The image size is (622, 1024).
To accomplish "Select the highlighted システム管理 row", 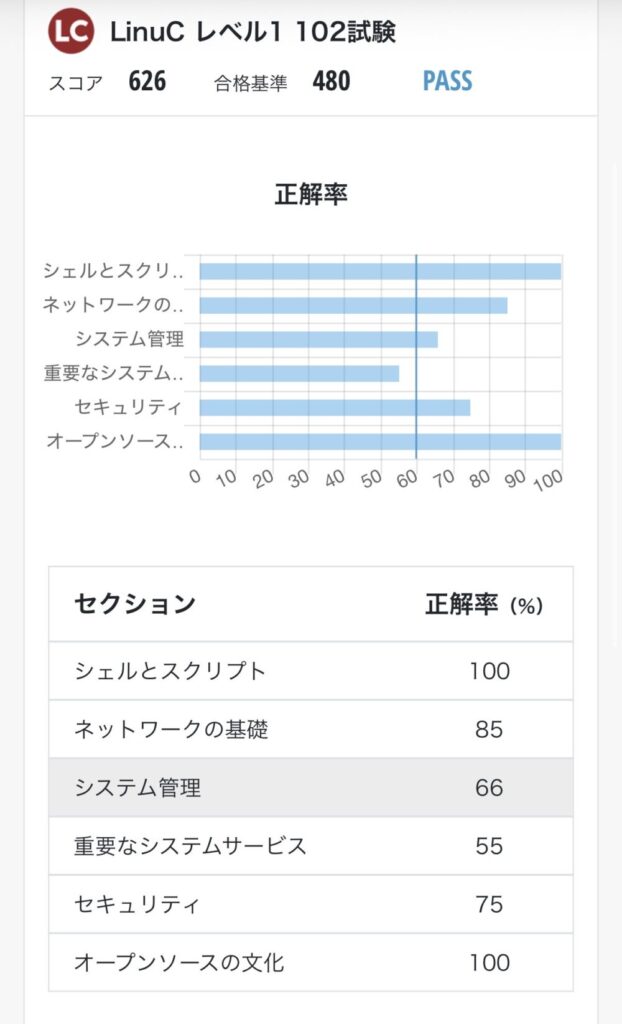I will 310,787.
